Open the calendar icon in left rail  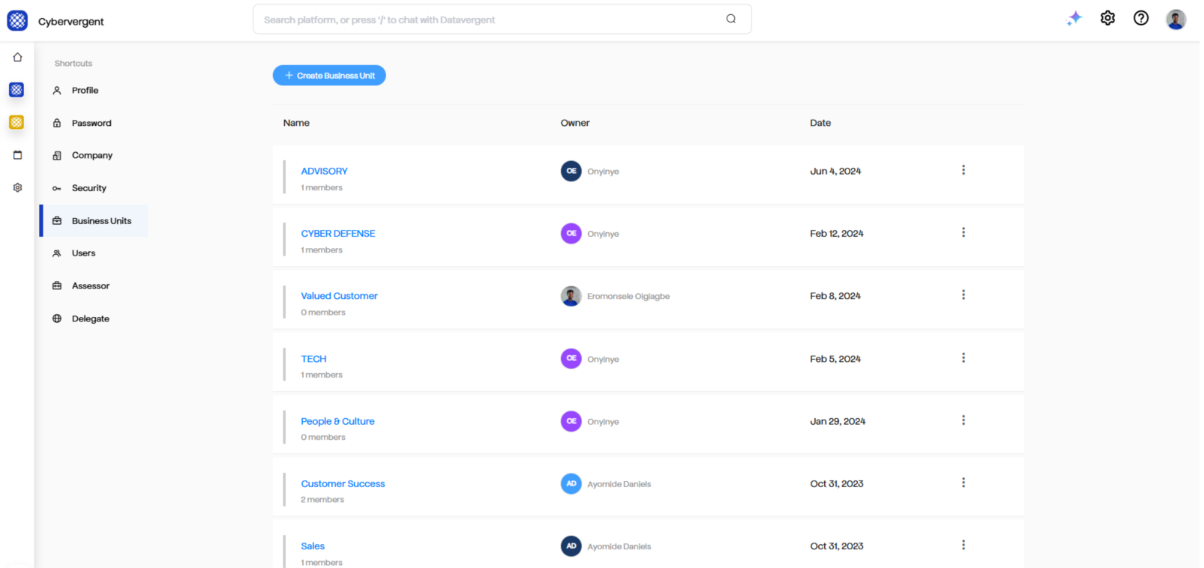[17, 155]
